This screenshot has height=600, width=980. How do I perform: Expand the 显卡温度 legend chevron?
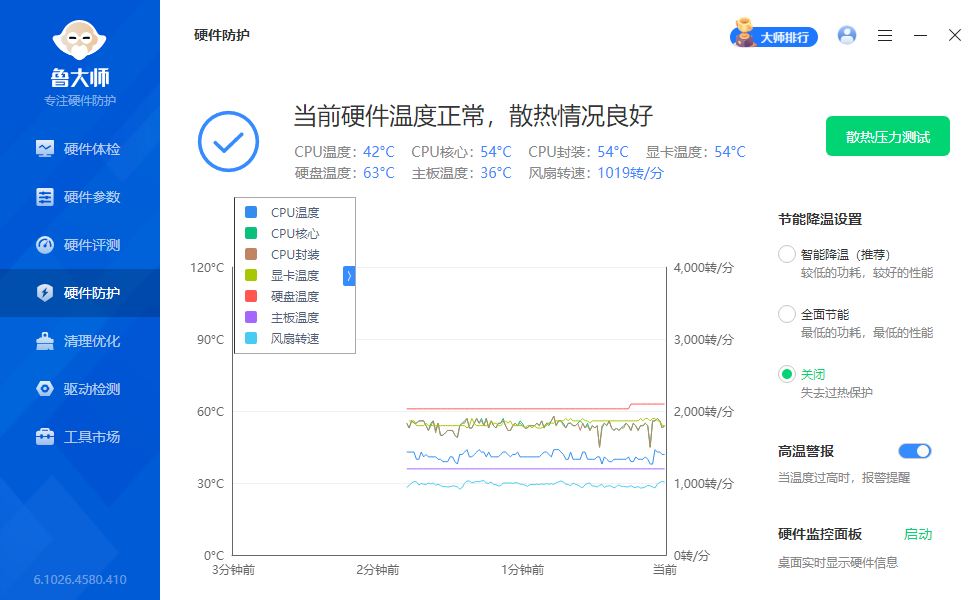tap(347, 275)
